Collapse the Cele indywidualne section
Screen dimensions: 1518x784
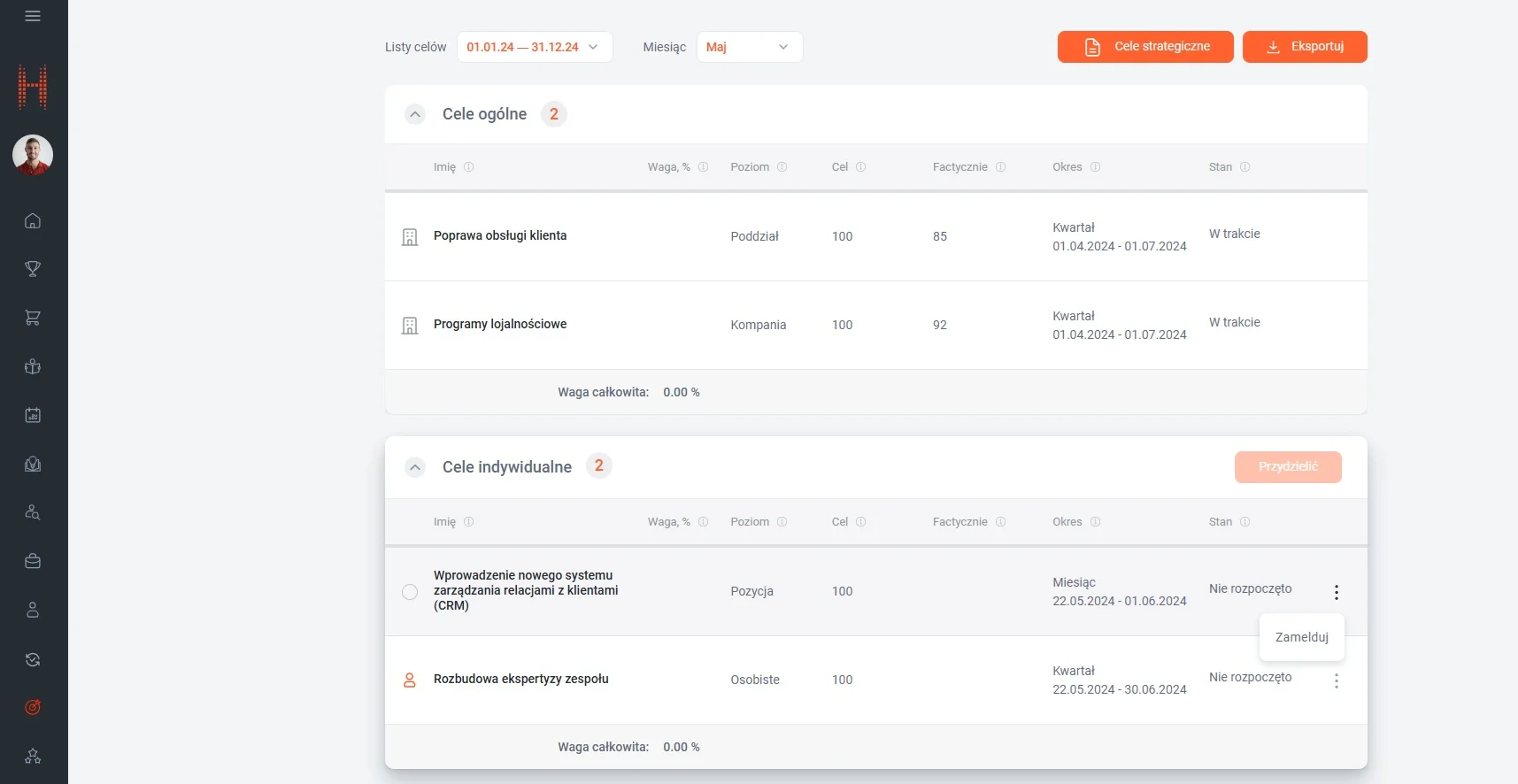(x=415, y=467)
